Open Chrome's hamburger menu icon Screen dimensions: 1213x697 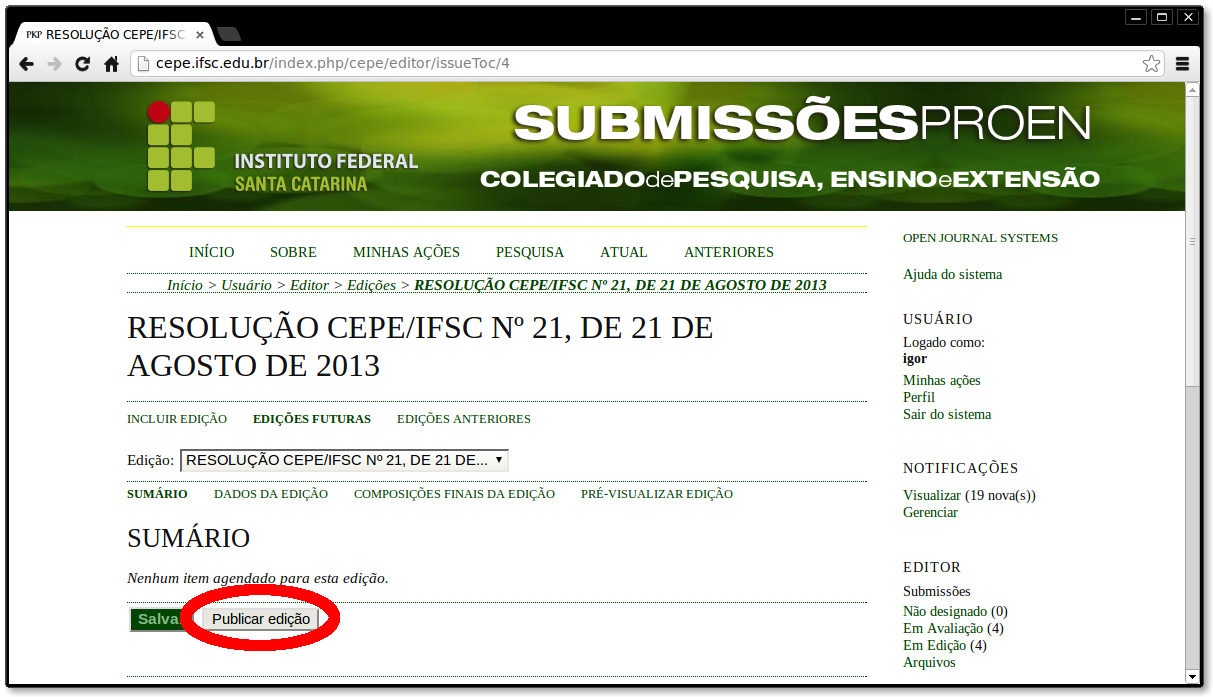pyautogui.click(x=1183, y=63)
